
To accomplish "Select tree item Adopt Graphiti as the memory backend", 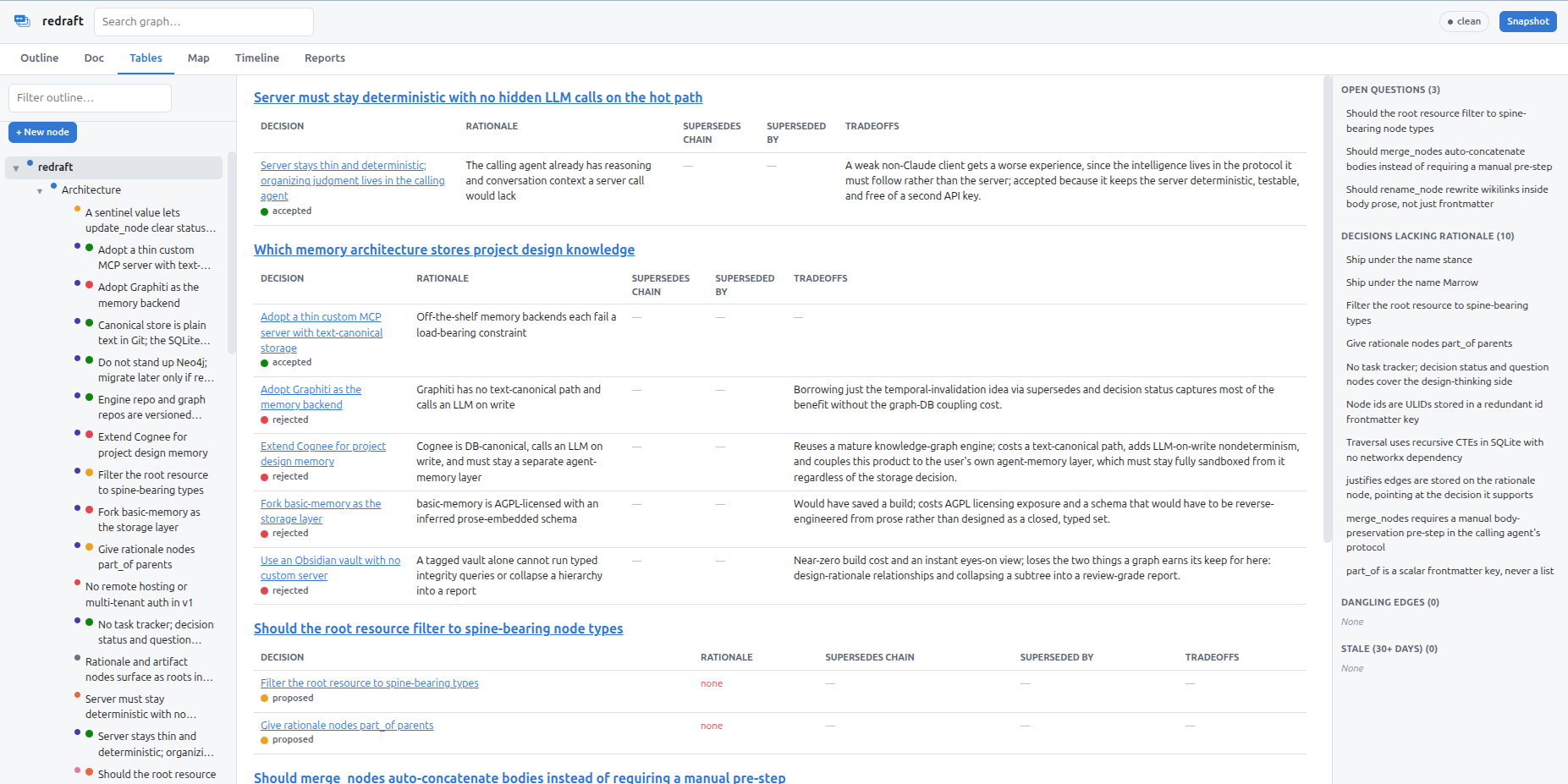I will point(149,295).
